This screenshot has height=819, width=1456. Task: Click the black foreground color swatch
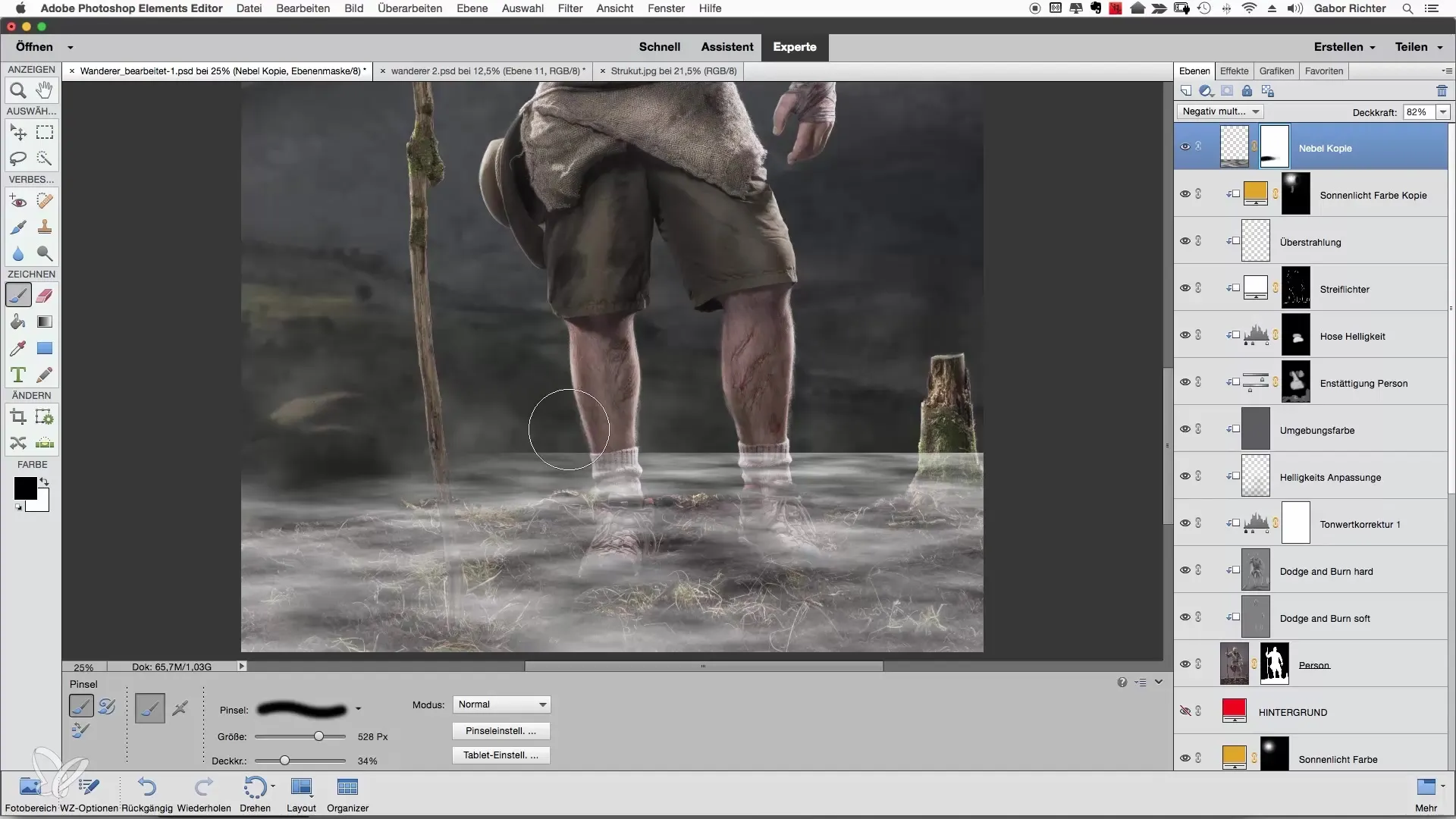[24, 488]
